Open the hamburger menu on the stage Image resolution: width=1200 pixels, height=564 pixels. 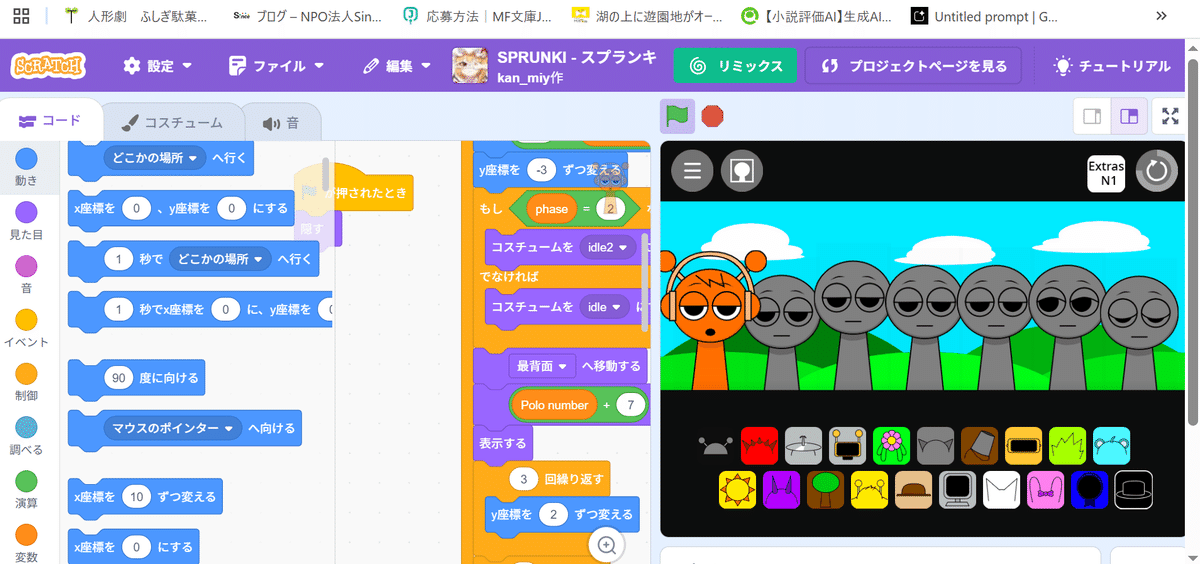click(x=692, y=171)
